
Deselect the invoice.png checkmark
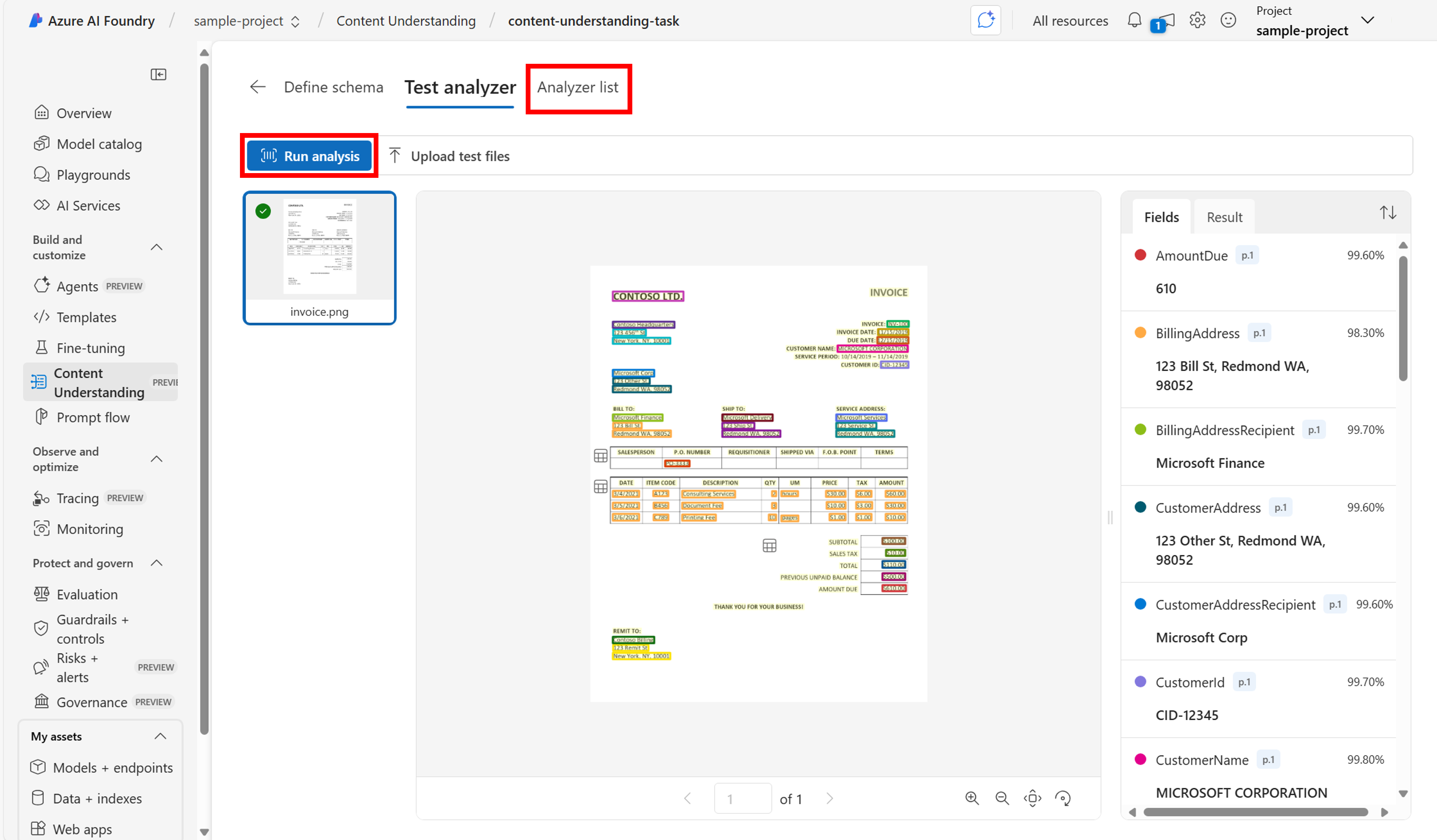(x=263, y=210)
